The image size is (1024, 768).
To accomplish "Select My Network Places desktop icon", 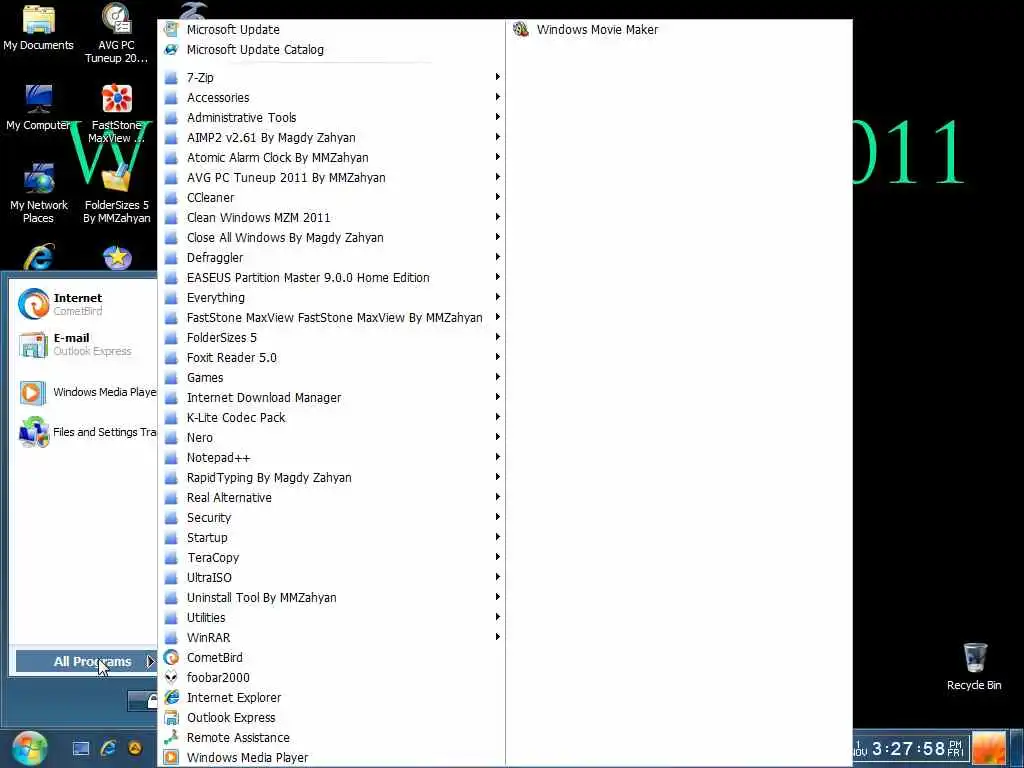I will (x=39, y=193).
